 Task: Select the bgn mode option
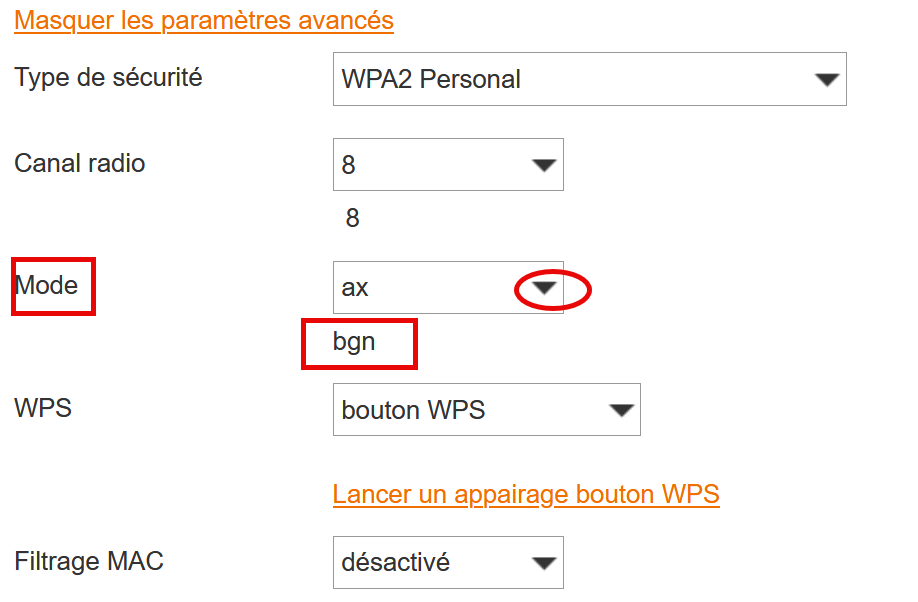coord(358,343)
